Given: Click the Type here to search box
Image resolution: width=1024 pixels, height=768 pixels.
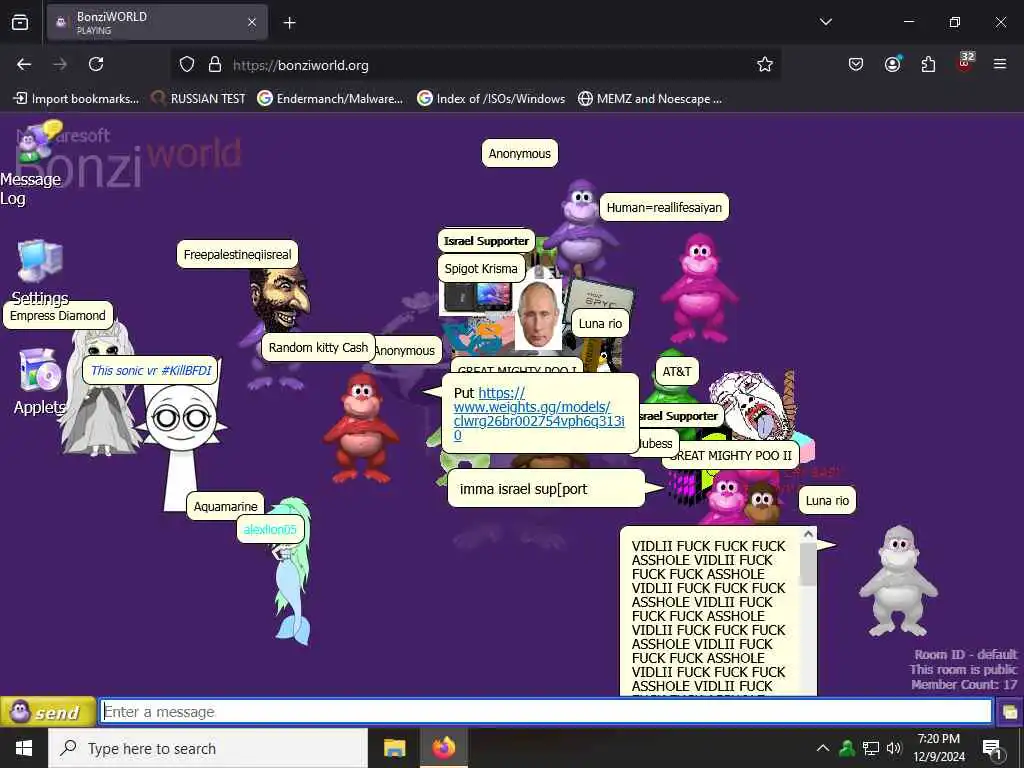Looking at the screenshot, I should pos(208,748).
